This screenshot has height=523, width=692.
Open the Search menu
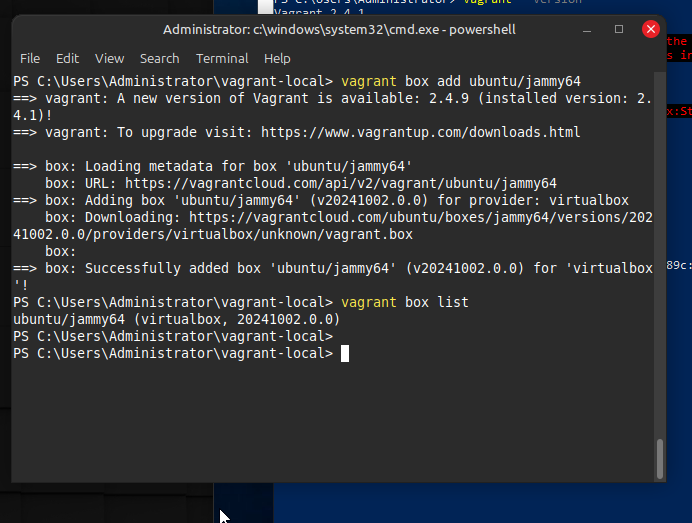pos(159,59)
